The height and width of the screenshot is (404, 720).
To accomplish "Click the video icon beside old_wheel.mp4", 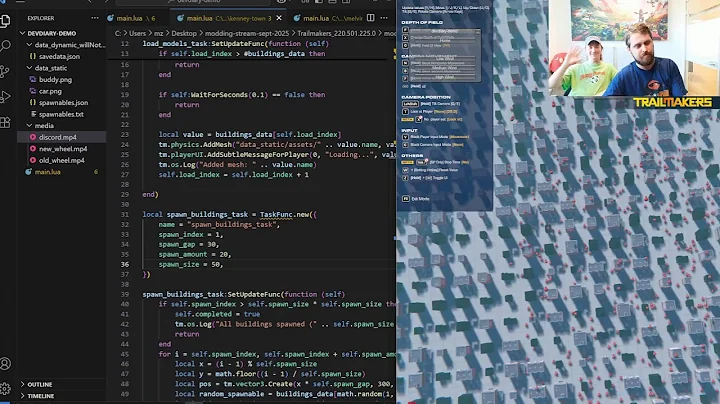I will (33, 160).
